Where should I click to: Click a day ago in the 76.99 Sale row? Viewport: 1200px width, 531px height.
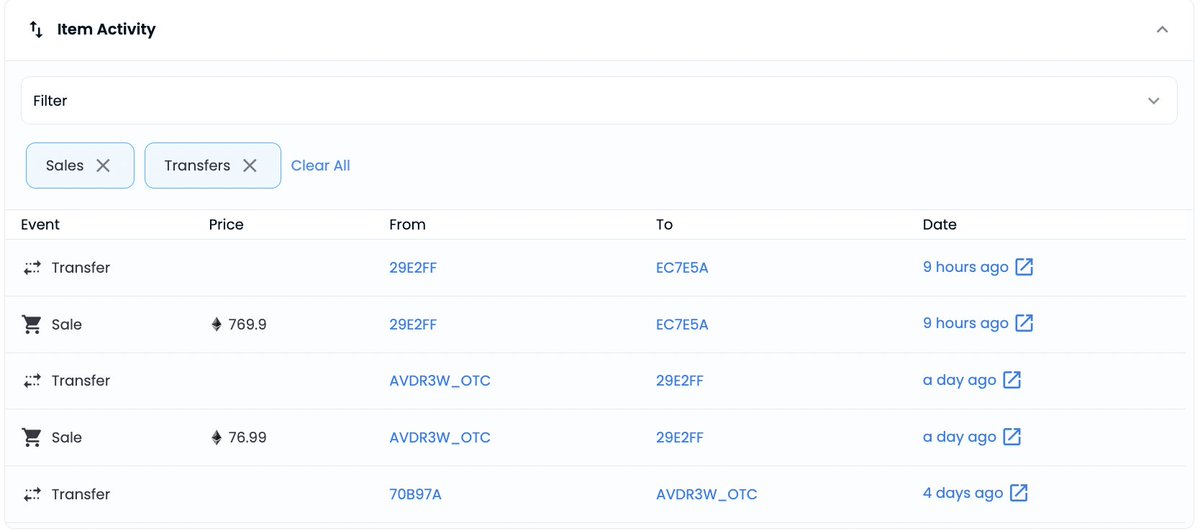coord(960,437)
